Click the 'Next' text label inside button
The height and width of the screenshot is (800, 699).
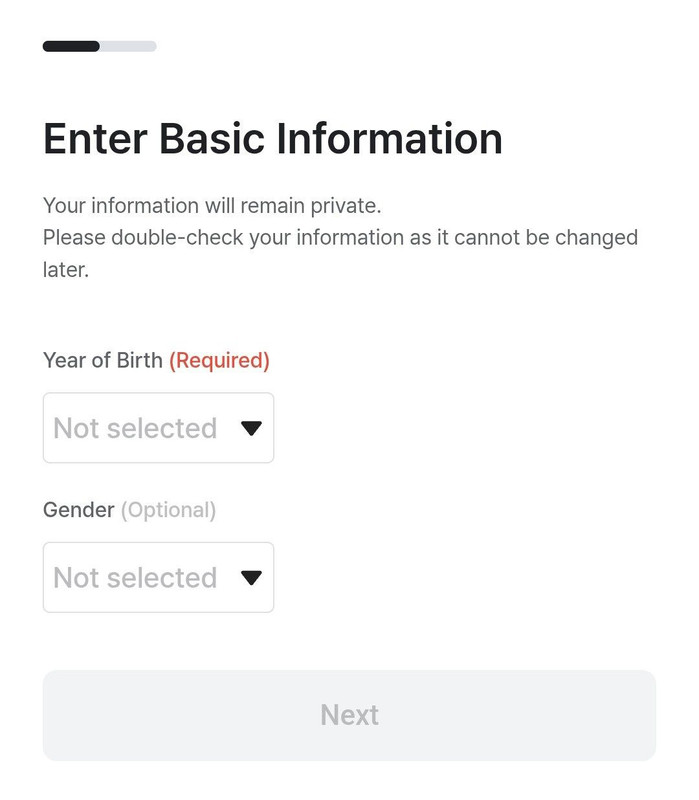click(349, 715)
